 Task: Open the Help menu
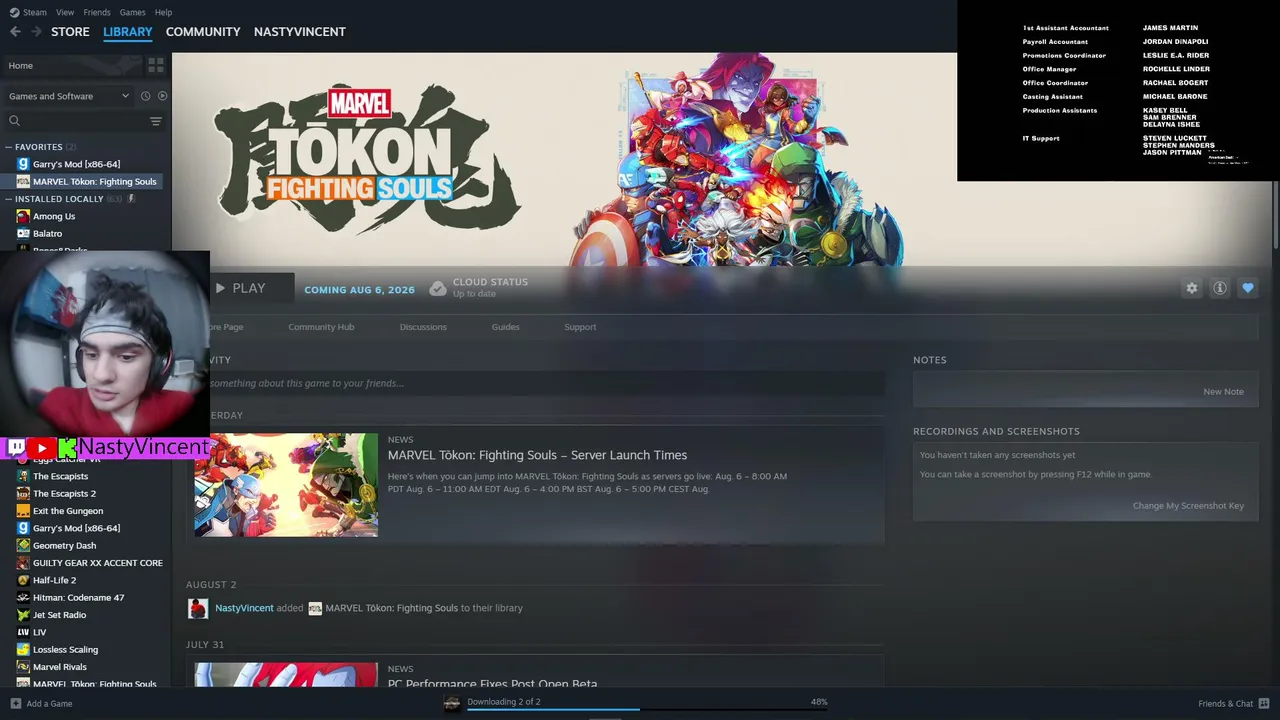pyautogui.click(x=163, y=12)
